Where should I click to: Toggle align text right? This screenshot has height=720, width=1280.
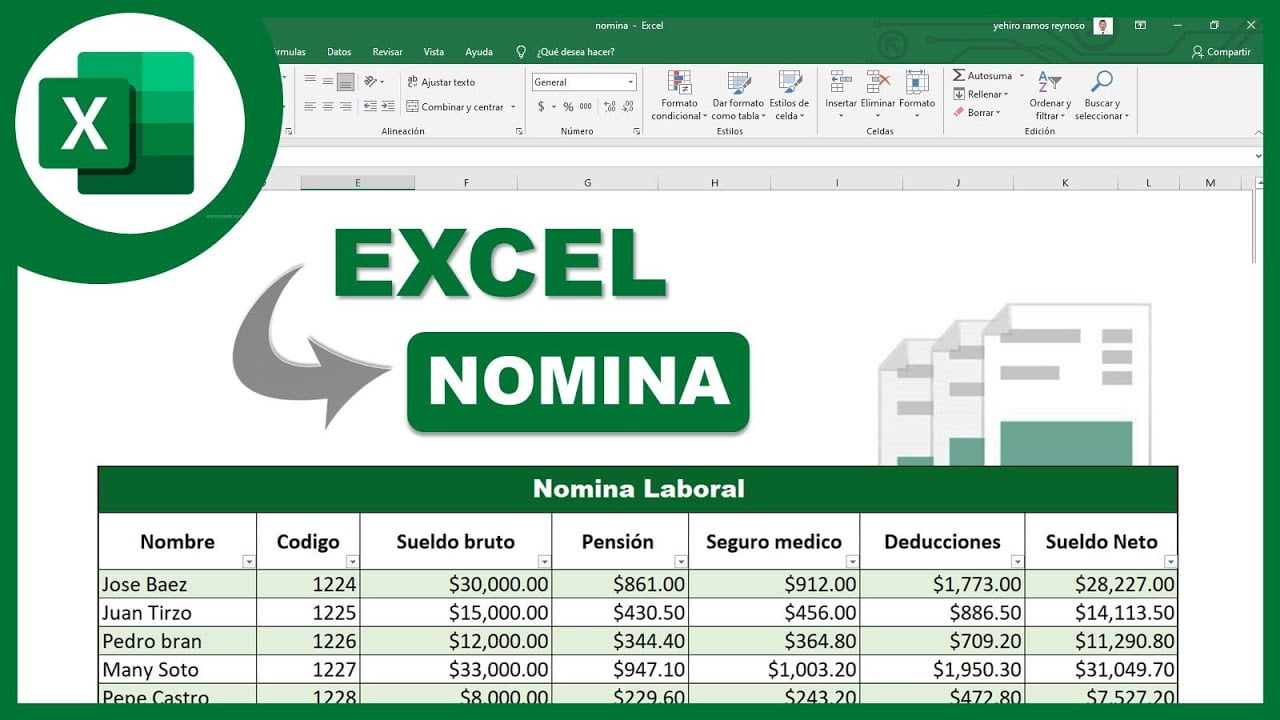[345, 106]
